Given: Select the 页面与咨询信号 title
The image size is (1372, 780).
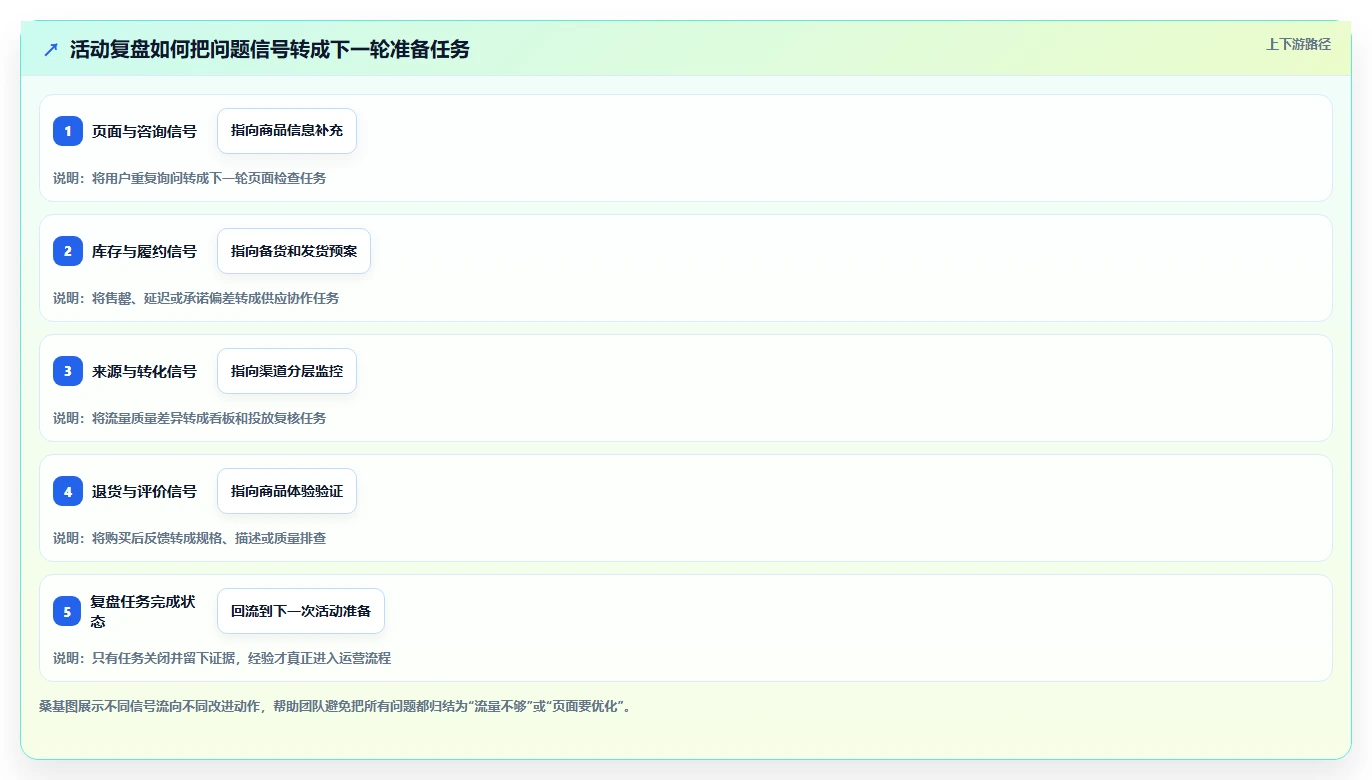Looking at the screenshot, I should [144, 131].
